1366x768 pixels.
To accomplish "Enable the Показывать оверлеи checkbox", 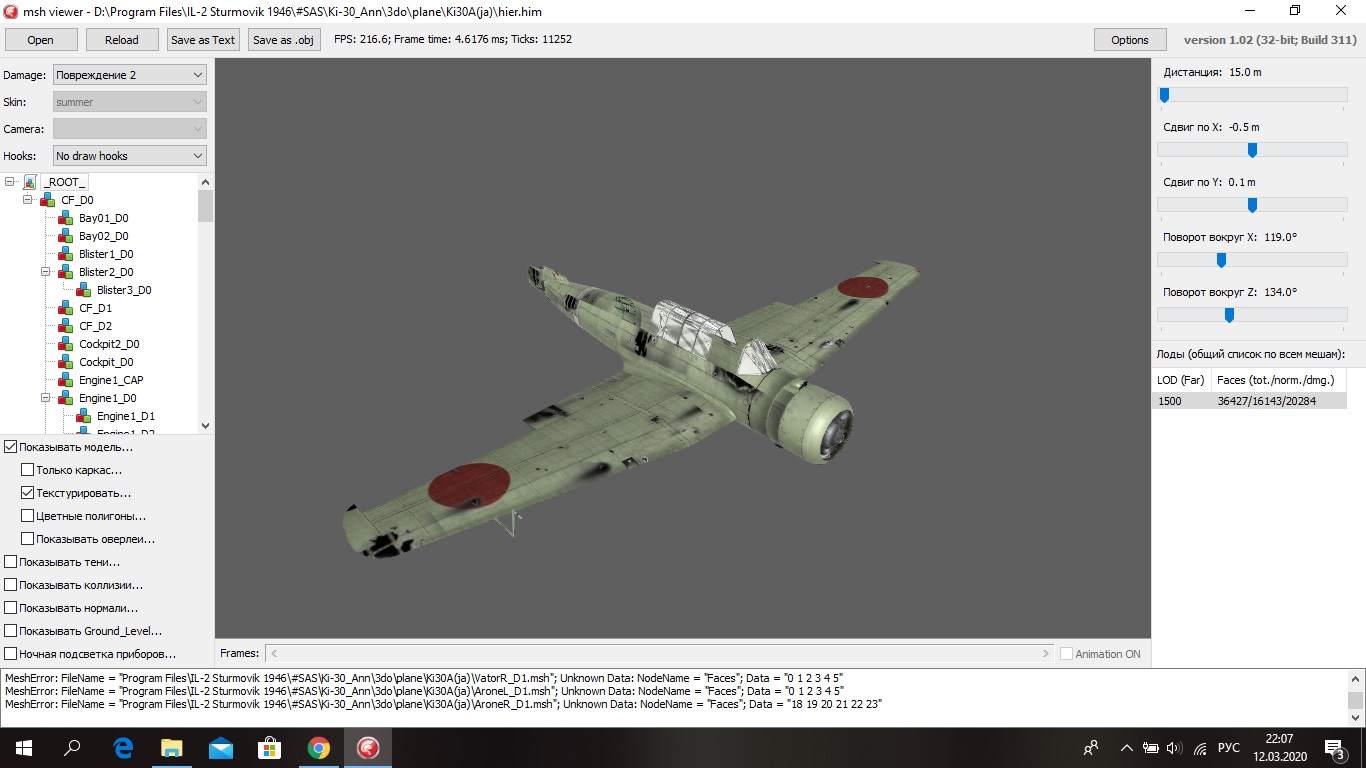I will click(x=28, y=539).
